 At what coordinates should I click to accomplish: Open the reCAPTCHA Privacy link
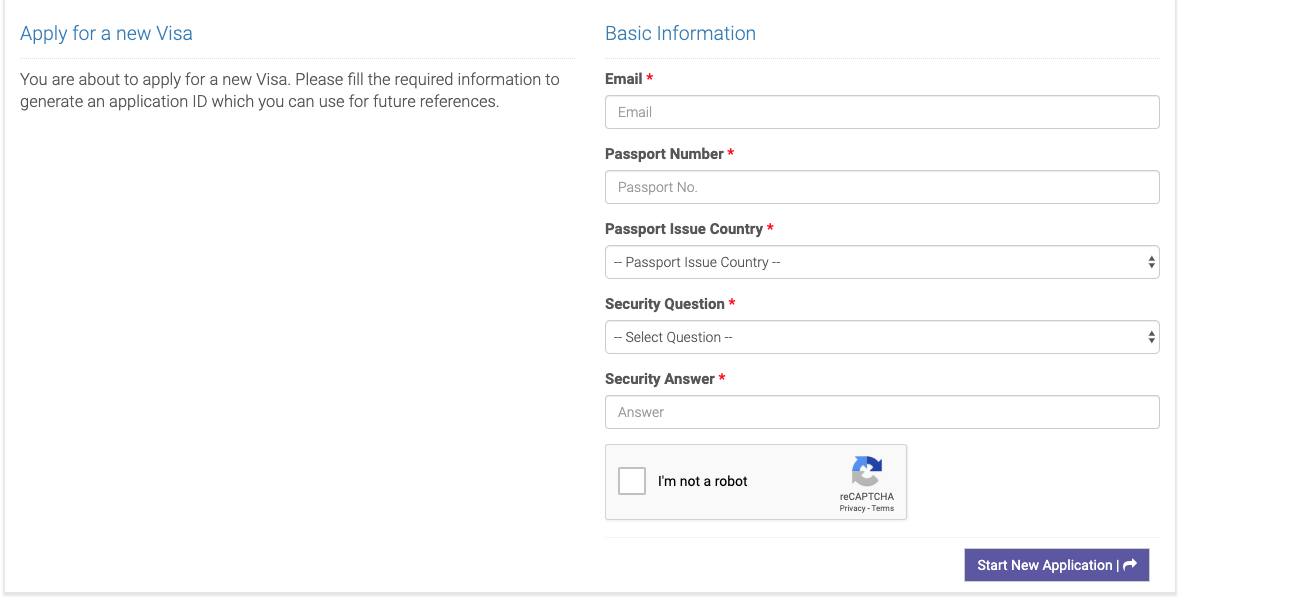pos(852,509)
